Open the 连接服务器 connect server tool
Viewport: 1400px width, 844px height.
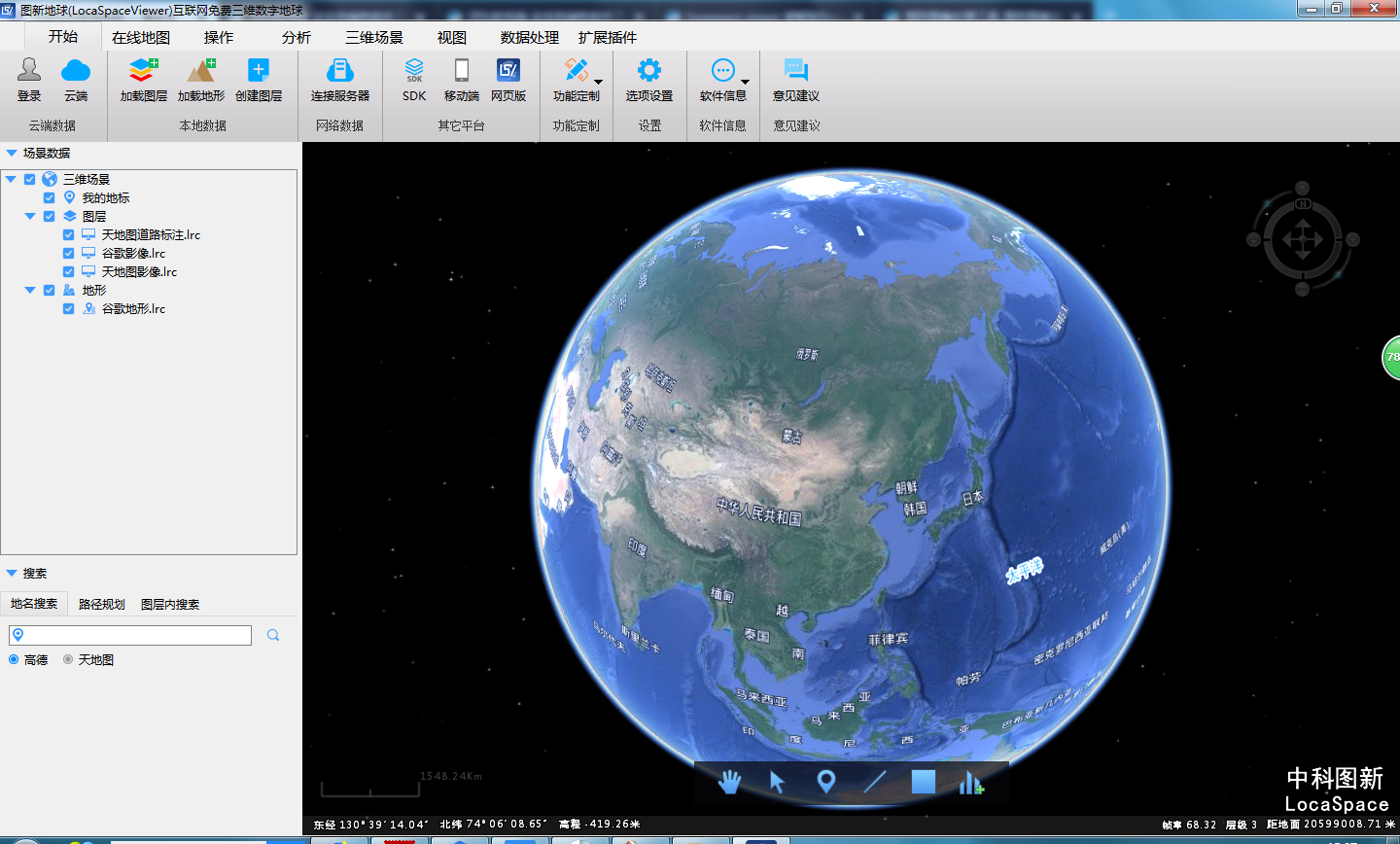pyautogui.click(x=340, y=70)
